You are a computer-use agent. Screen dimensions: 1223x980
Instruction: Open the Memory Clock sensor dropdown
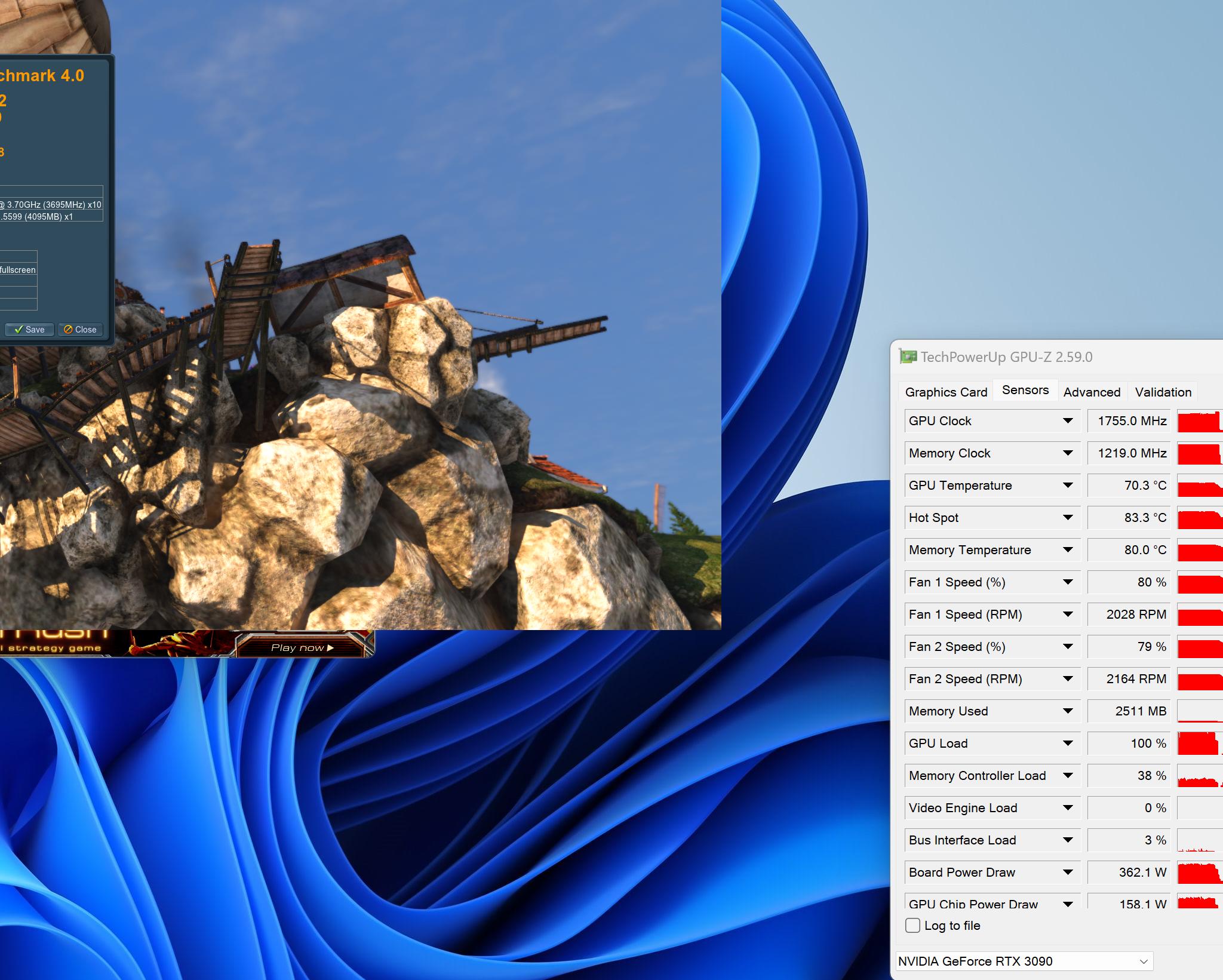(x=1068, y=453)
